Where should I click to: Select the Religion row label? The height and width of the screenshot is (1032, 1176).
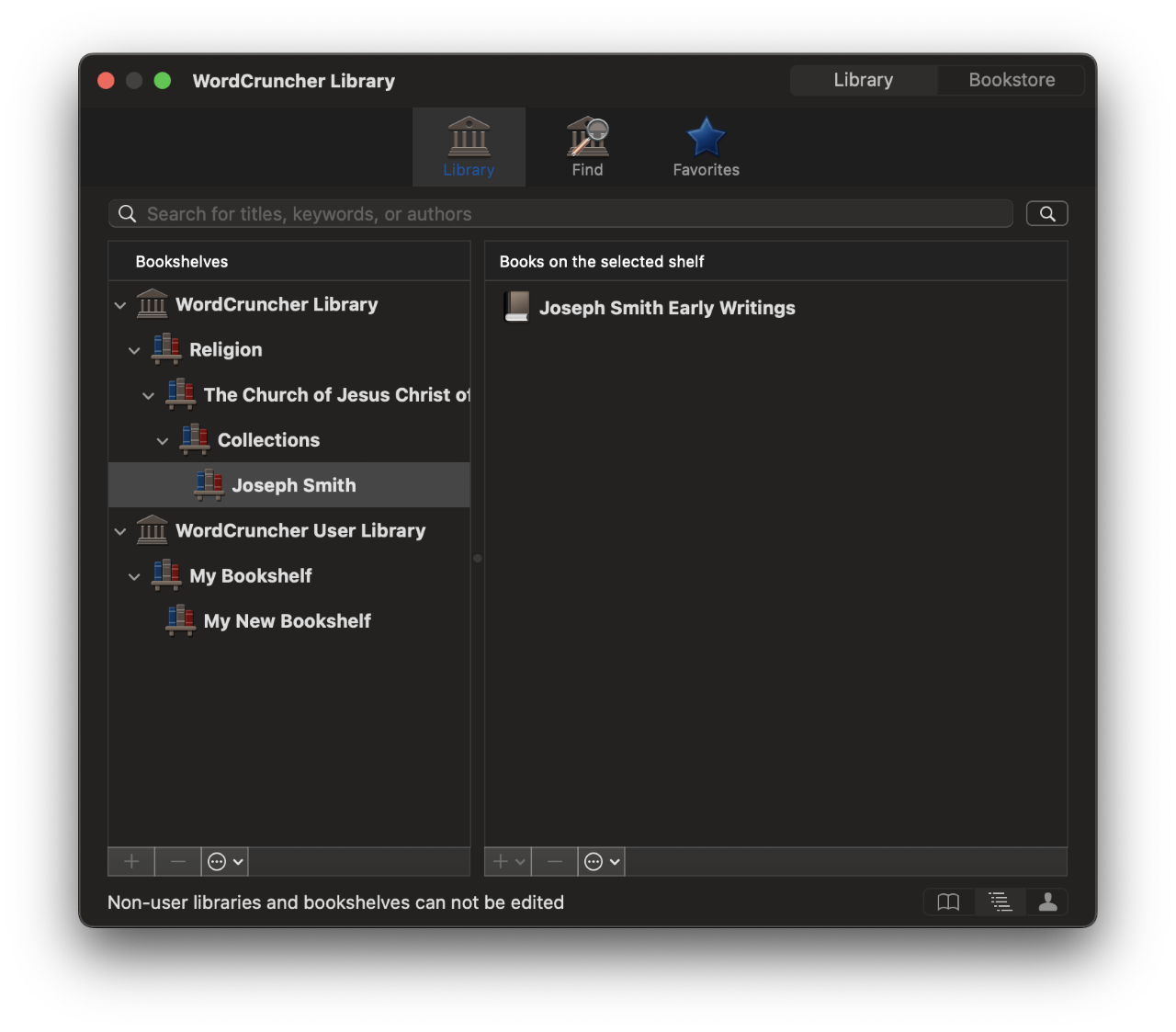pos(226,349)
